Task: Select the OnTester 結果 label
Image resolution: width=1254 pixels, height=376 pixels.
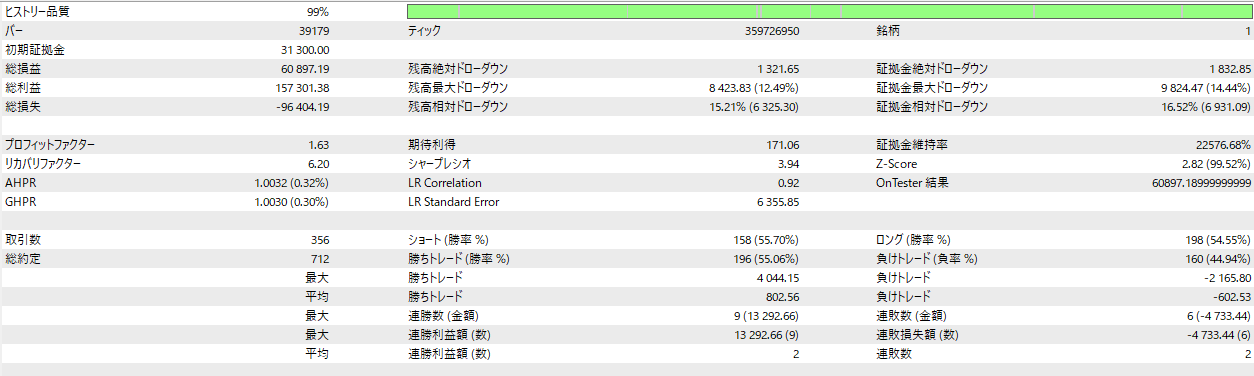Action: pos(913,183)
